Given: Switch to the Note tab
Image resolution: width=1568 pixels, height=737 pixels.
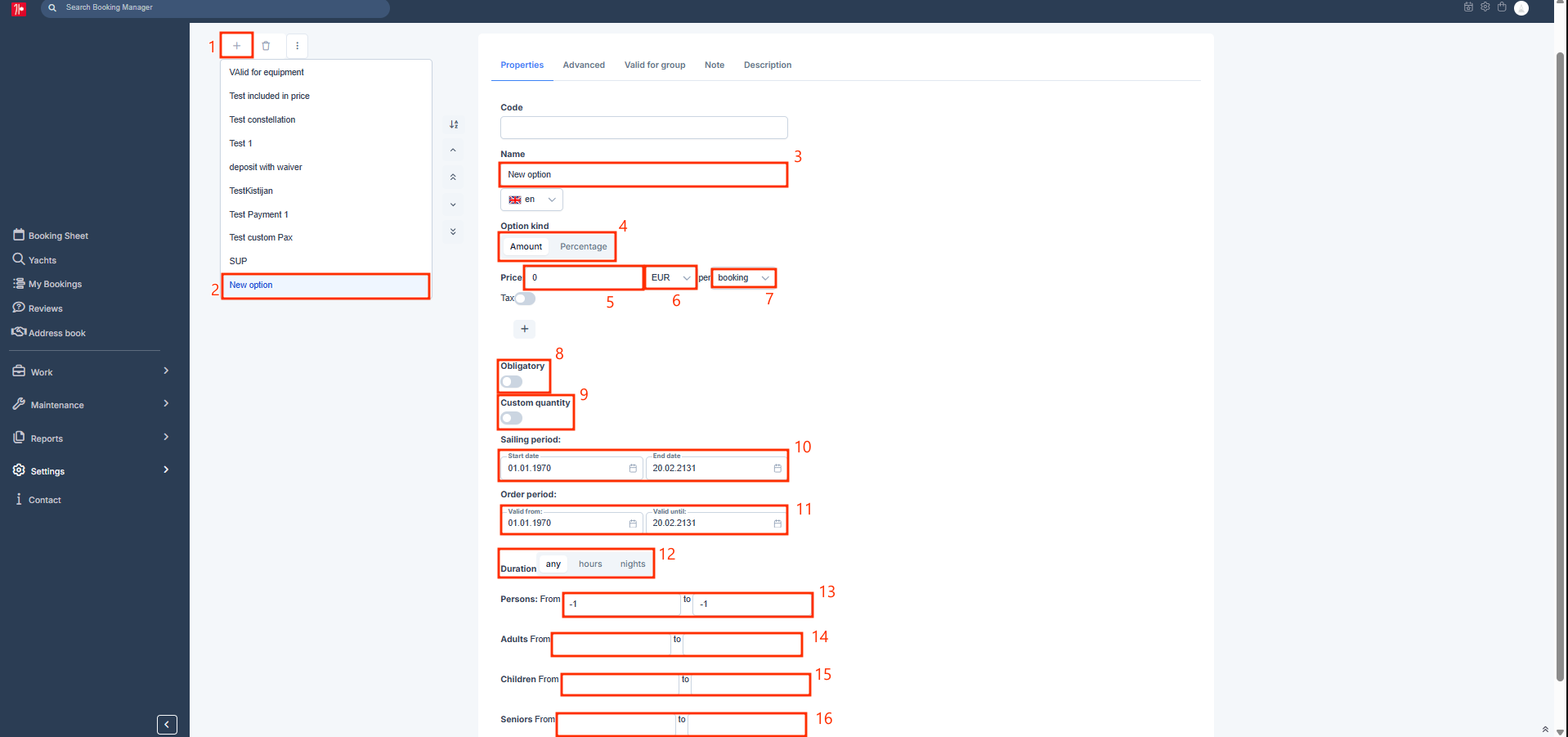Looking at the screenshot, I should click(x=715, y=65).
